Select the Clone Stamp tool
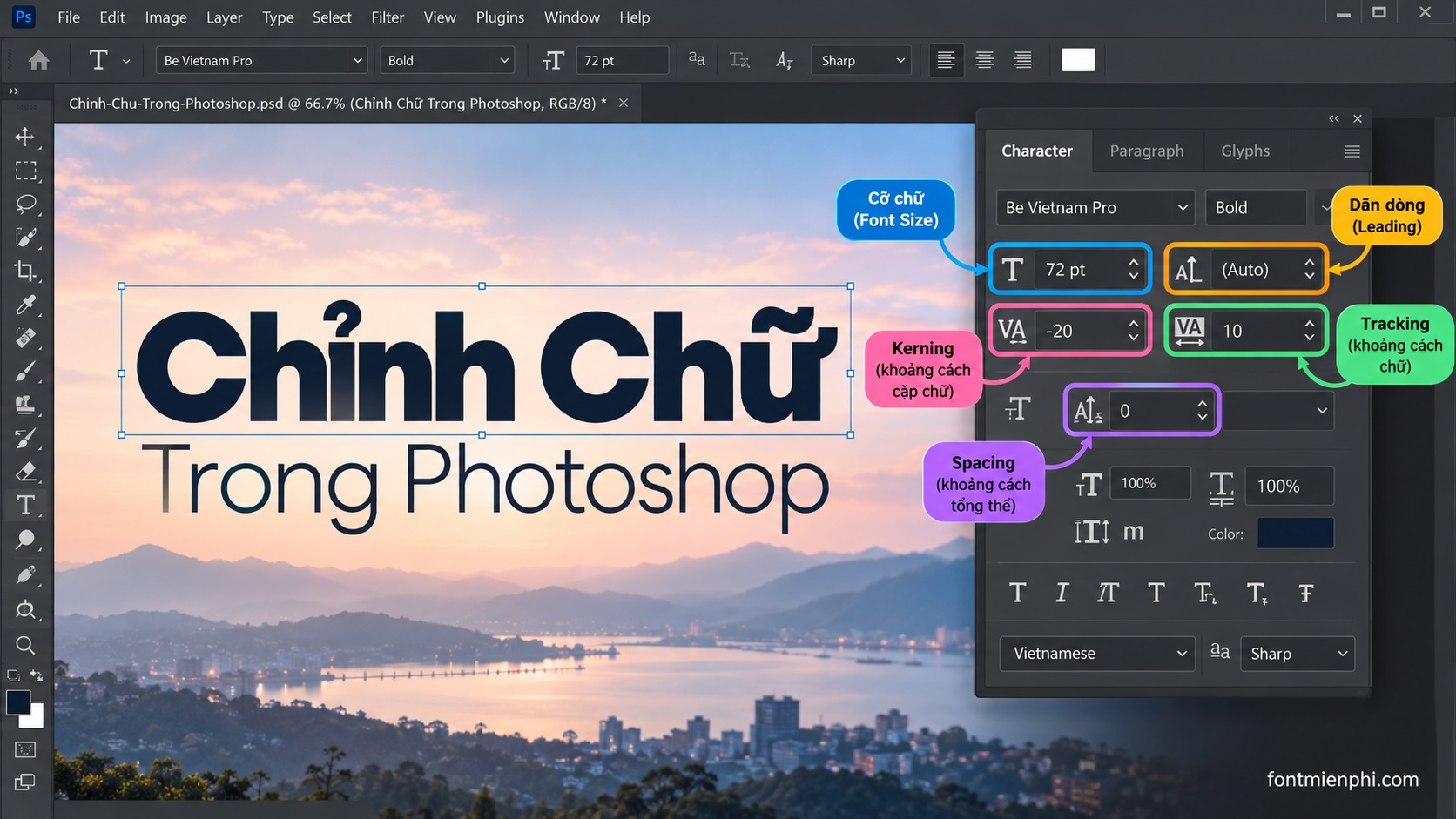The image size is (1456, 819). 25,405
